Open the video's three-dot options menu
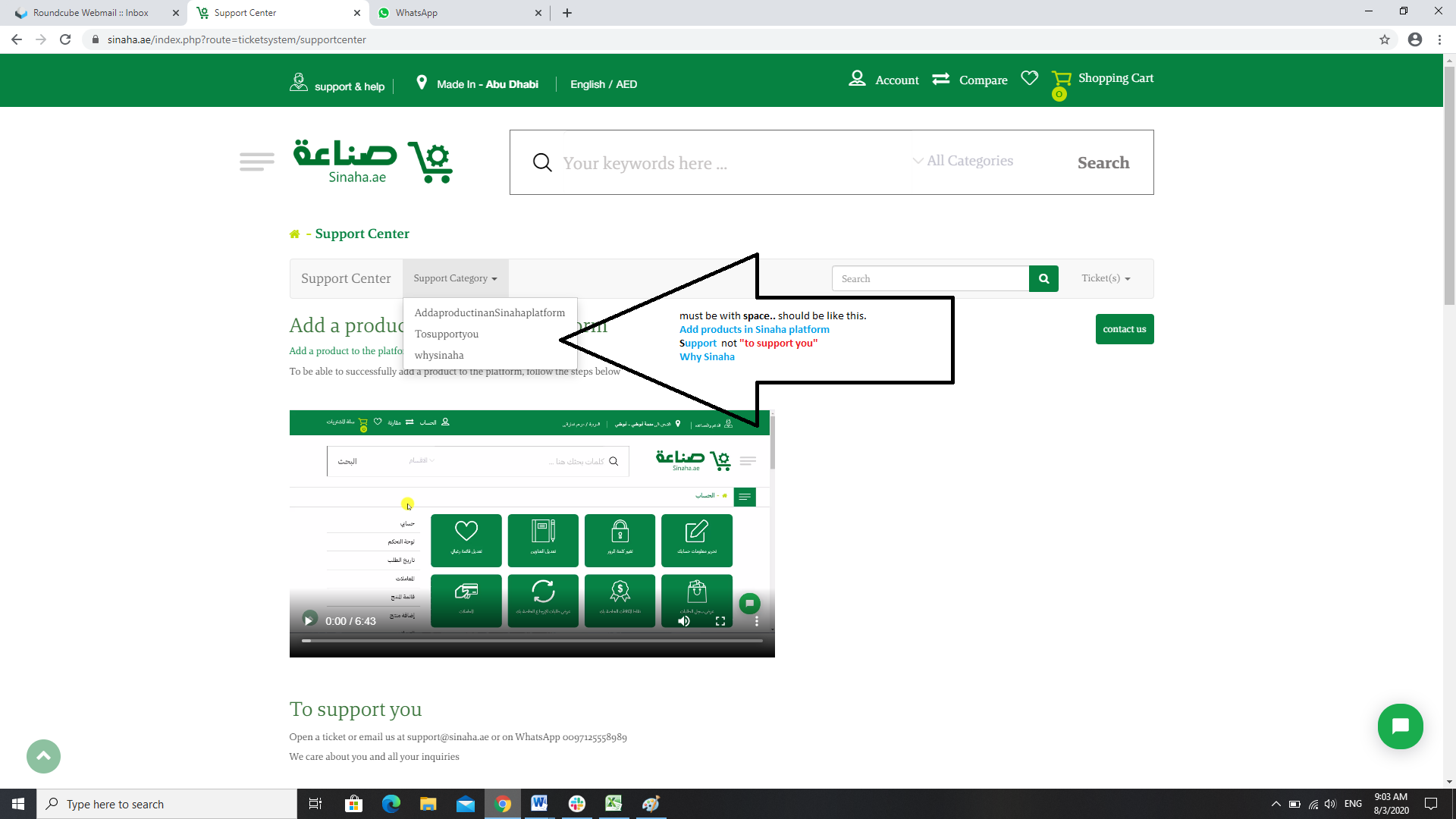1456x819 pixels. pyautogui.click(x=756, y=621)
